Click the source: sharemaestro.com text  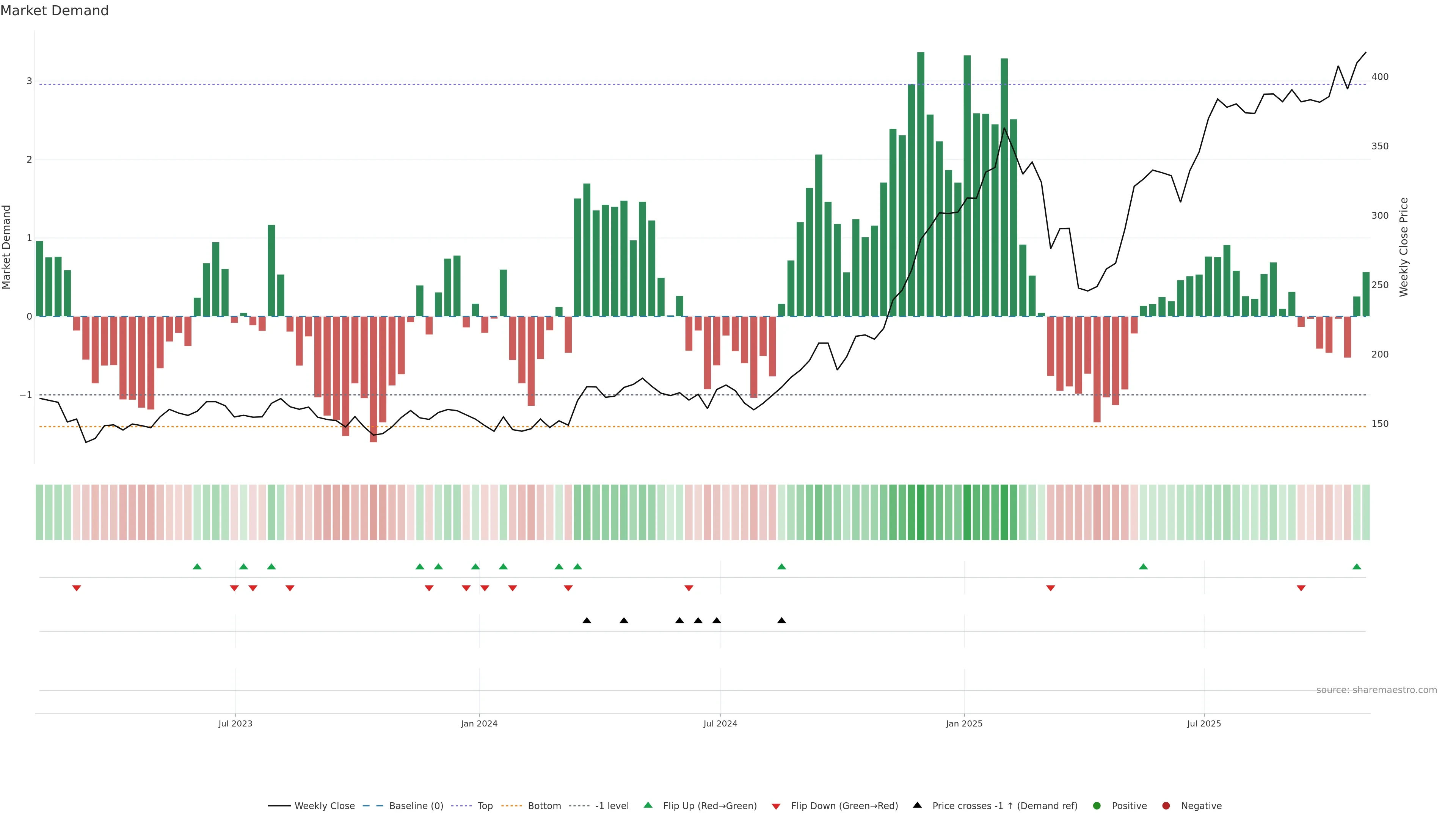click(x=1376, y=690)
